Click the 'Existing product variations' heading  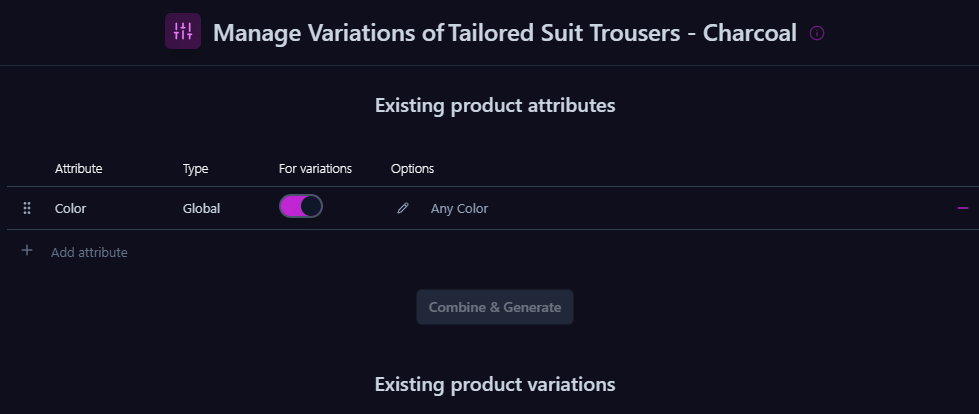click(x=494, y=384)
